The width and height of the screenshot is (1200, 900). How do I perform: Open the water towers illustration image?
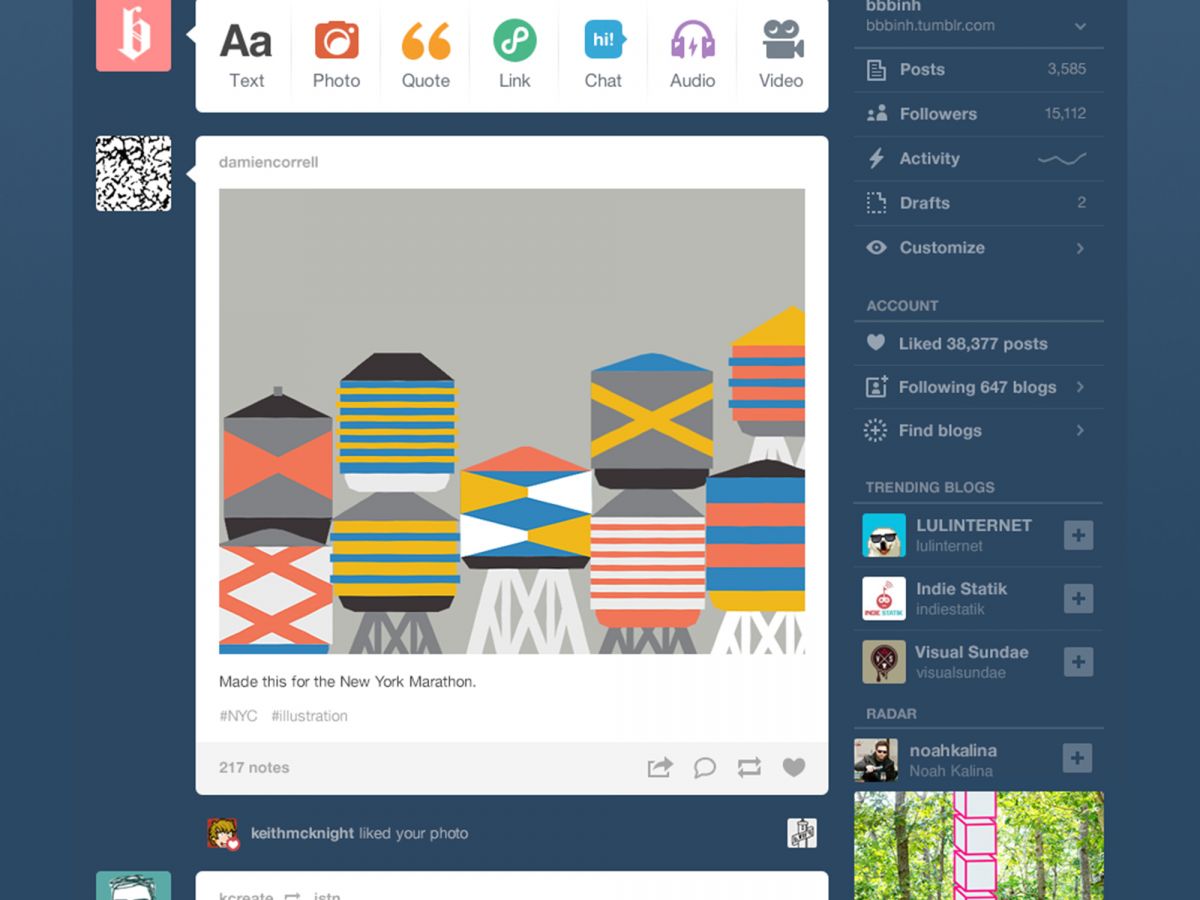pos(512,421)
